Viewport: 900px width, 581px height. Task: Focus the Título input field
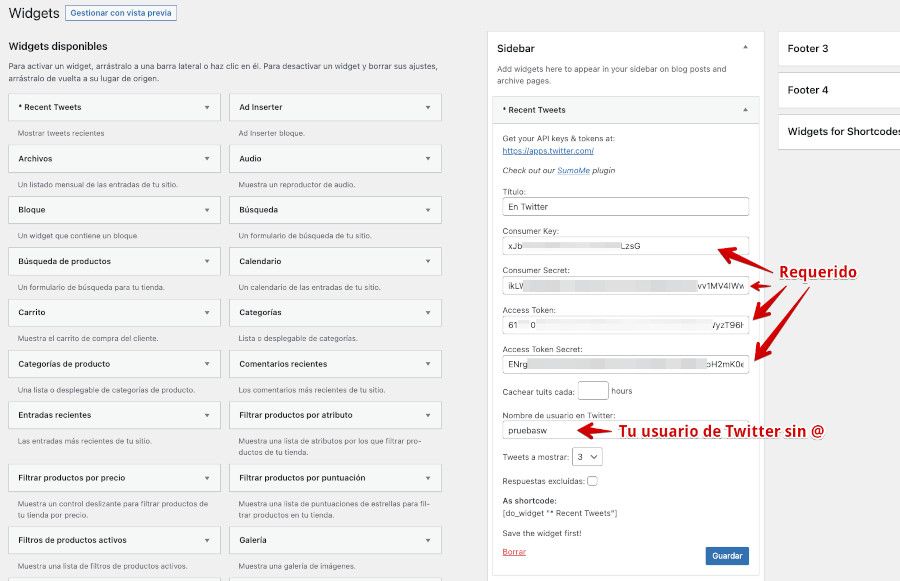[626, 207]
